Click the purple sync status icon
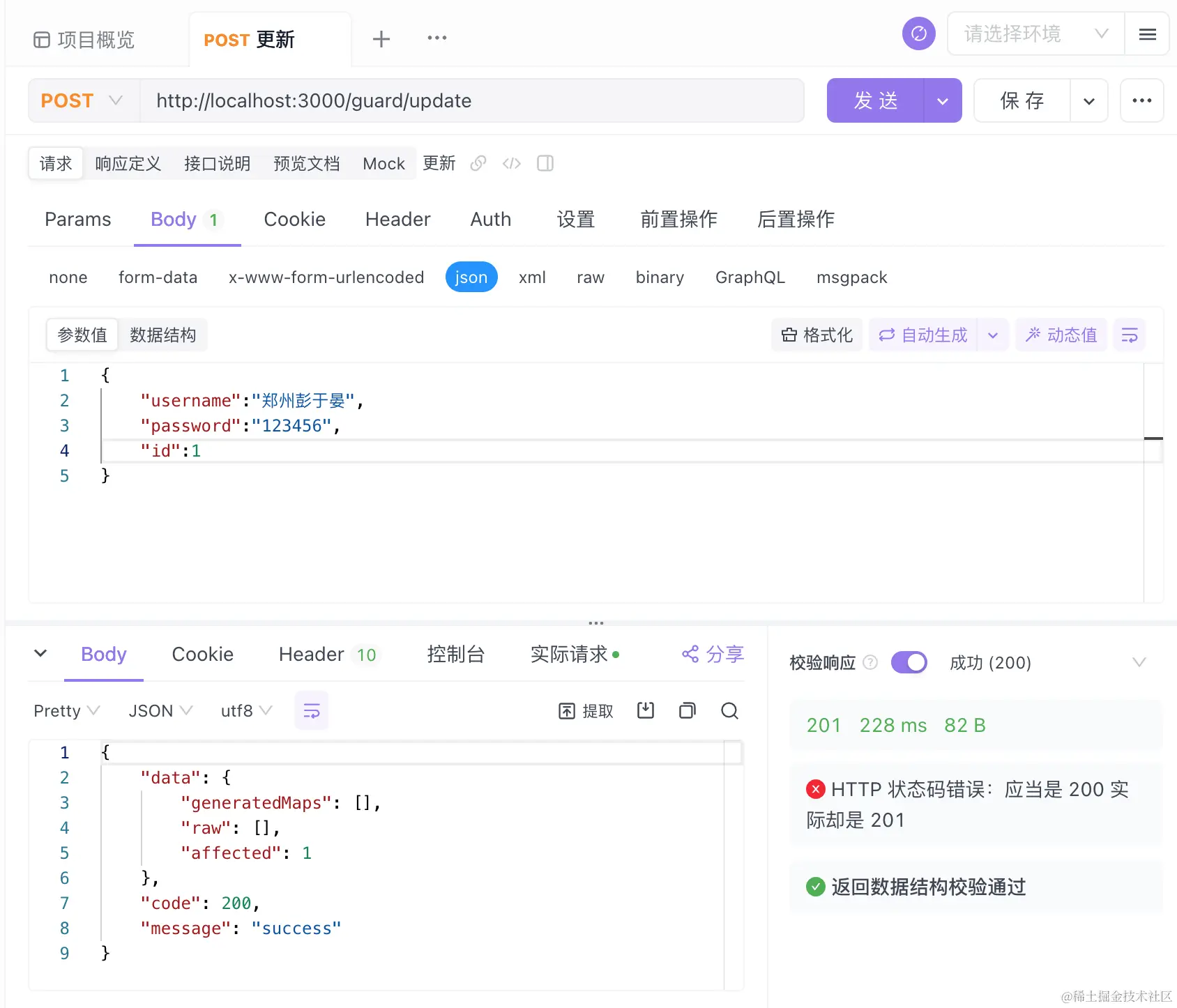This screenshot has width=1177, height=1008. (918, 33)
